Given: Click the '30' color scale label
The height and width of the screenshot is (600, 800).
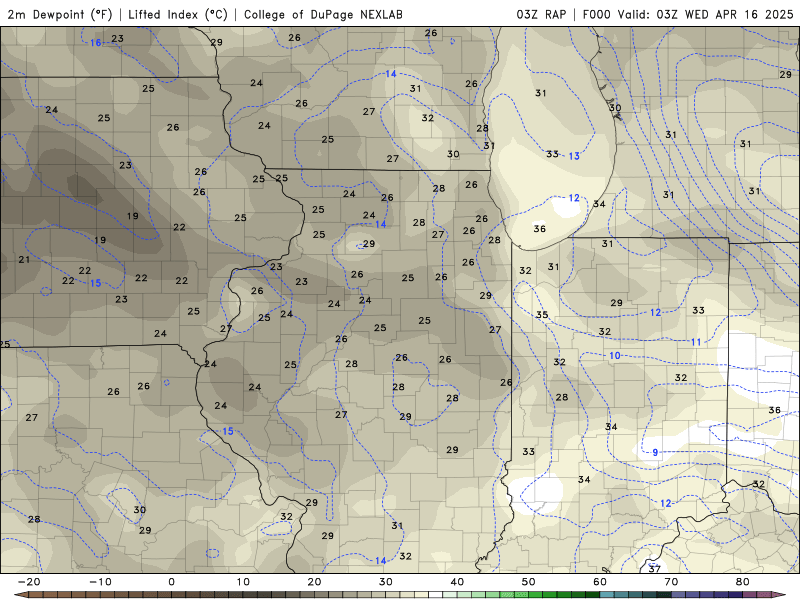Looking at the screenshot, I should [386, 582].
